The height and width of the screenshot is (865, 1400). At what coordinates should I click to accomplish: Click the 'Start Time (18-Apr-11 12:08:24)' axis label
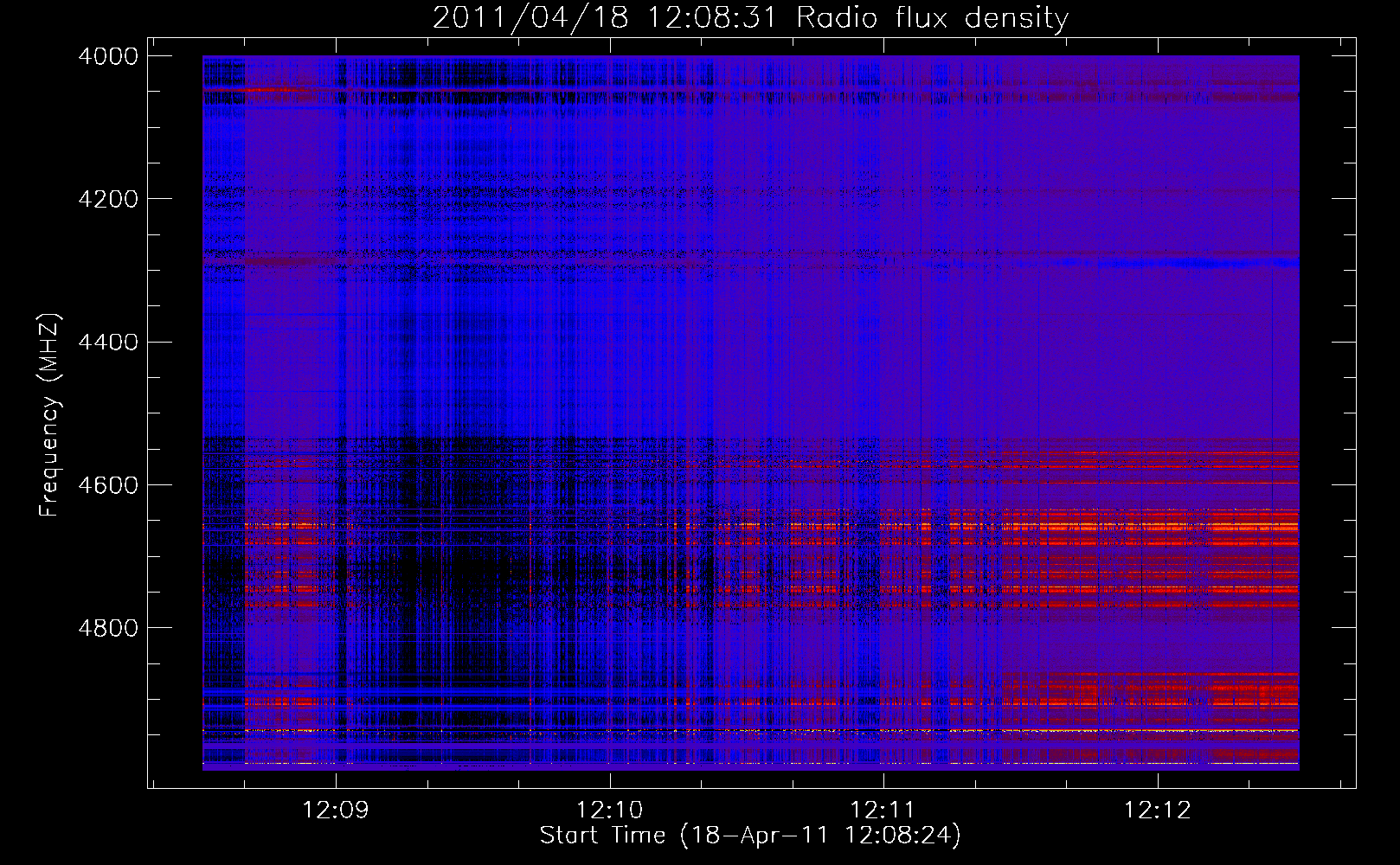coord(750,836)
